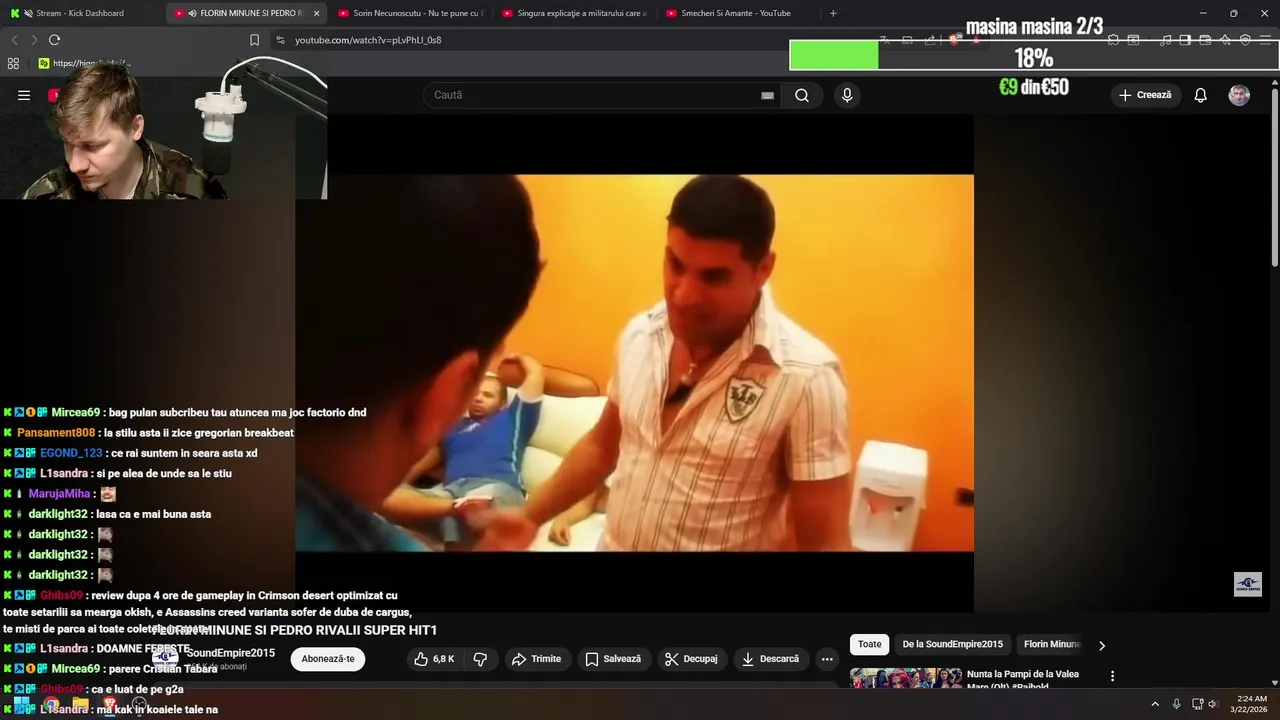Screen dimensions: 1280x720
Task: Bookmark this page icon
Action: [x=254, y=40]
